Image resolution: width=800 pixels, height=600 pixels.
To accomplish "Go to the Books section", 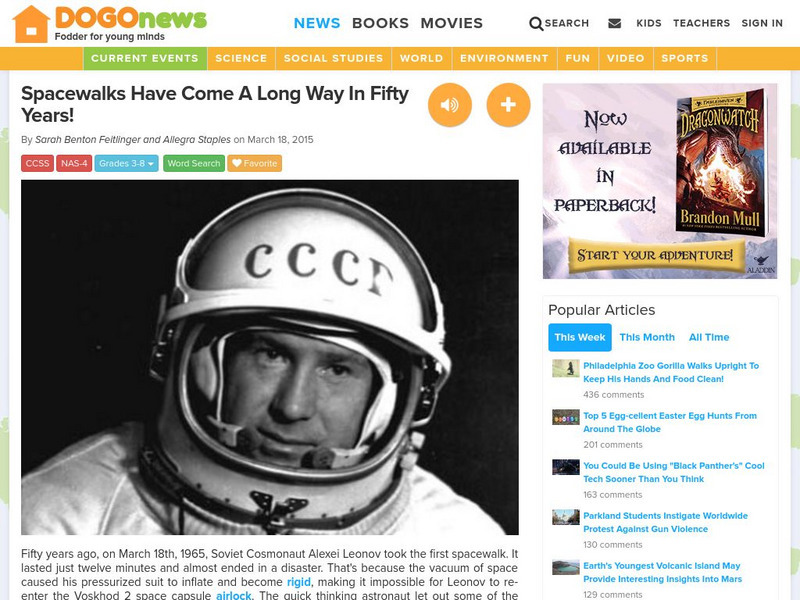I will [380, 23].
